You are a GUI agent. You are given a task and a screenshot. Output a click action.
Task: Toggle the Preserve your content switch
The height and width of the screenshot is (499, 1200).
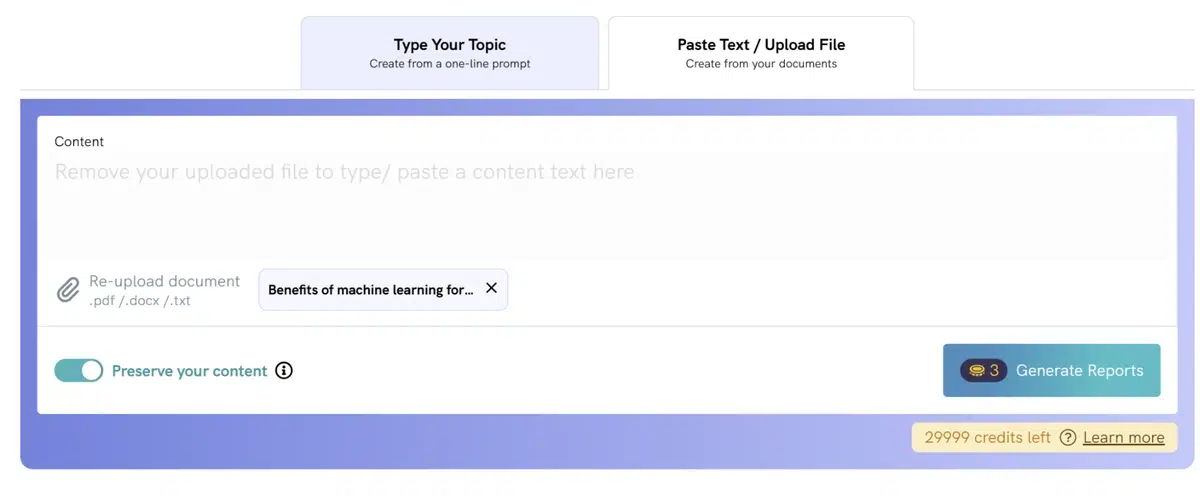click(x=78, y=370)
